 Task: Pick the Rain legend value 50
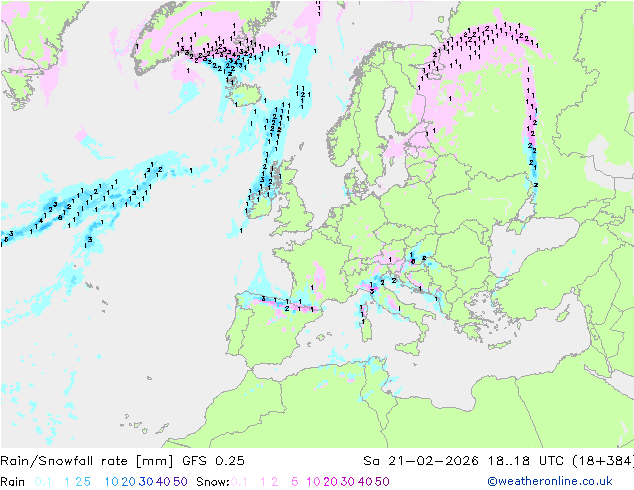pyautogui.click(x=180, y=482)
